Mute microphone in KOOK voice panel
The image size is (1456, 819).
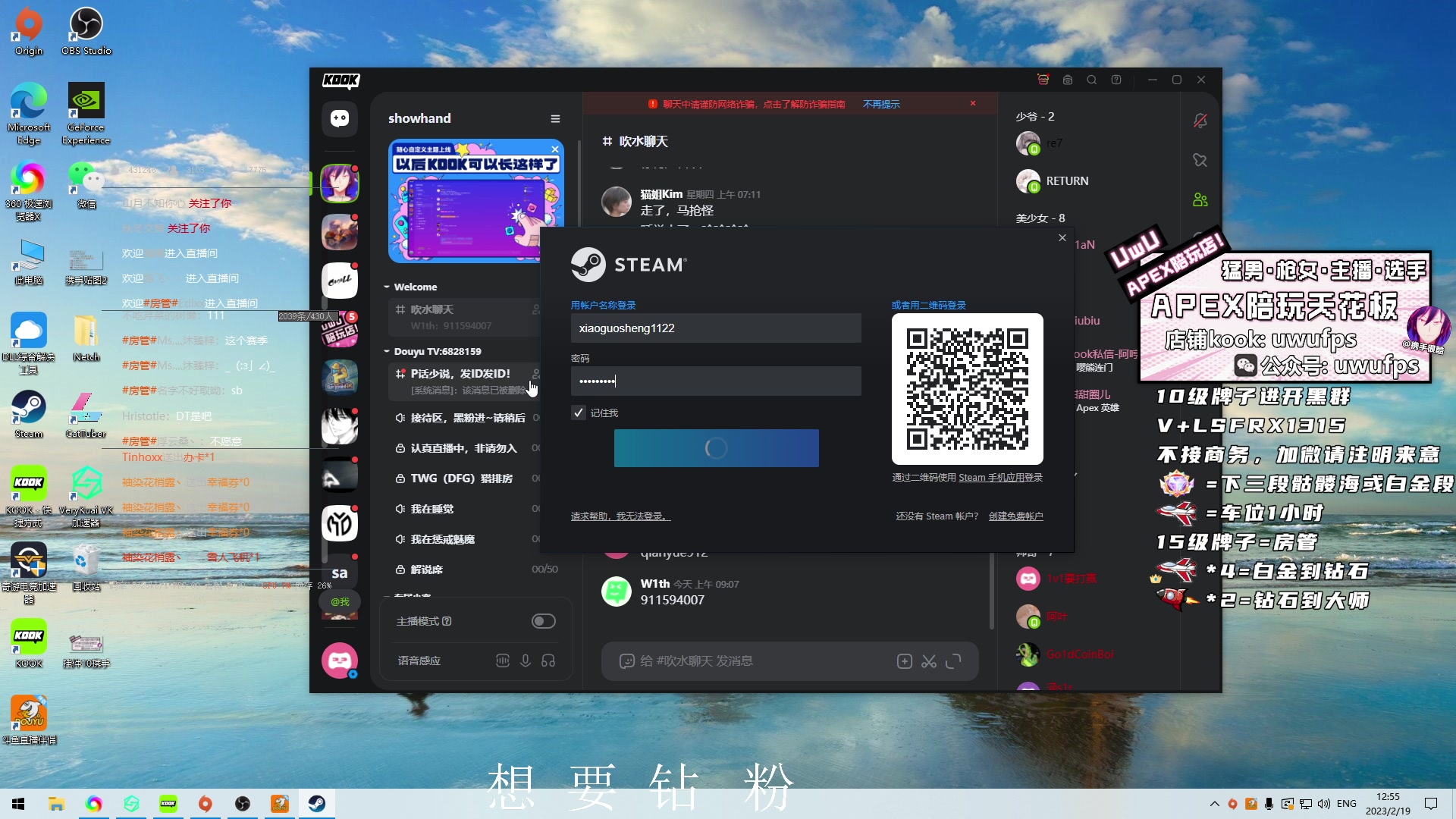tap(525, 661)
